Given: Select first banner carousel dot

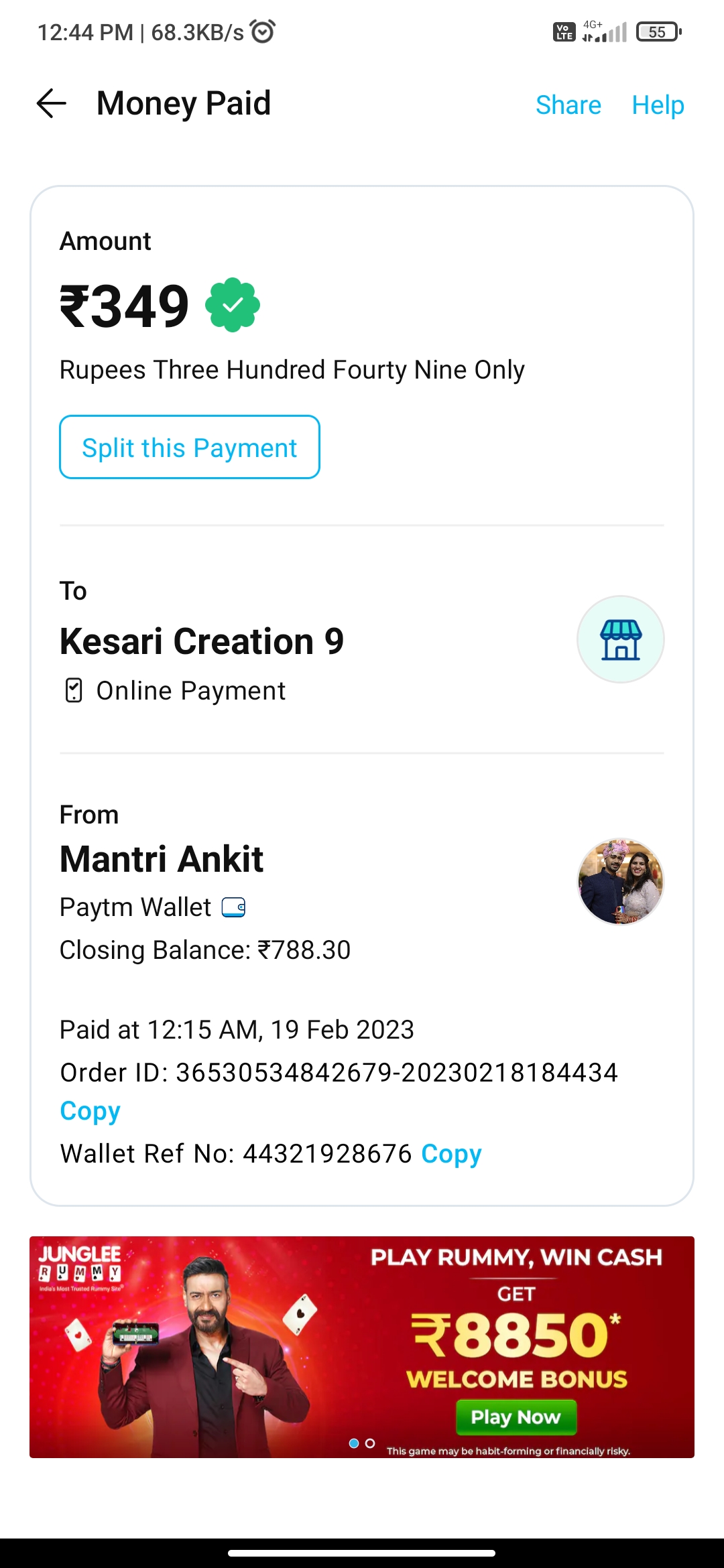Looking at the screenshot, I should pos(354,1443).
